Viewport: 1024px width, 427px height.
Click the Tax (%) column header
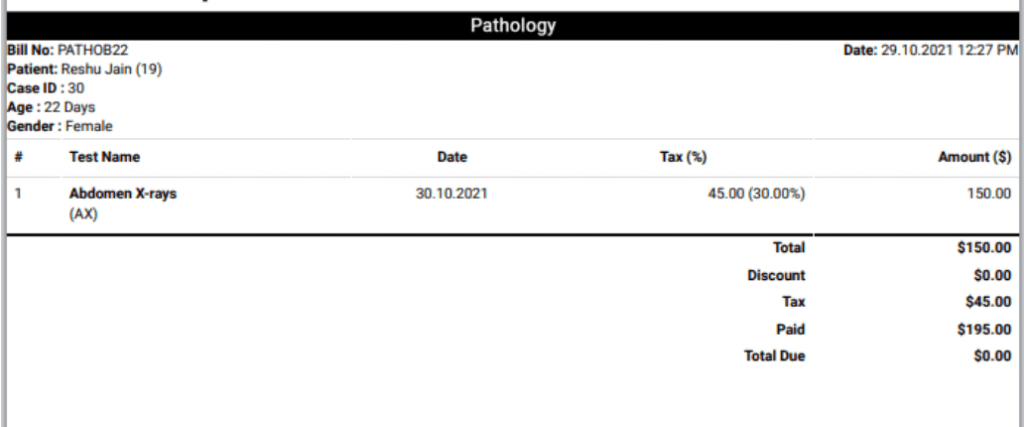683,157
